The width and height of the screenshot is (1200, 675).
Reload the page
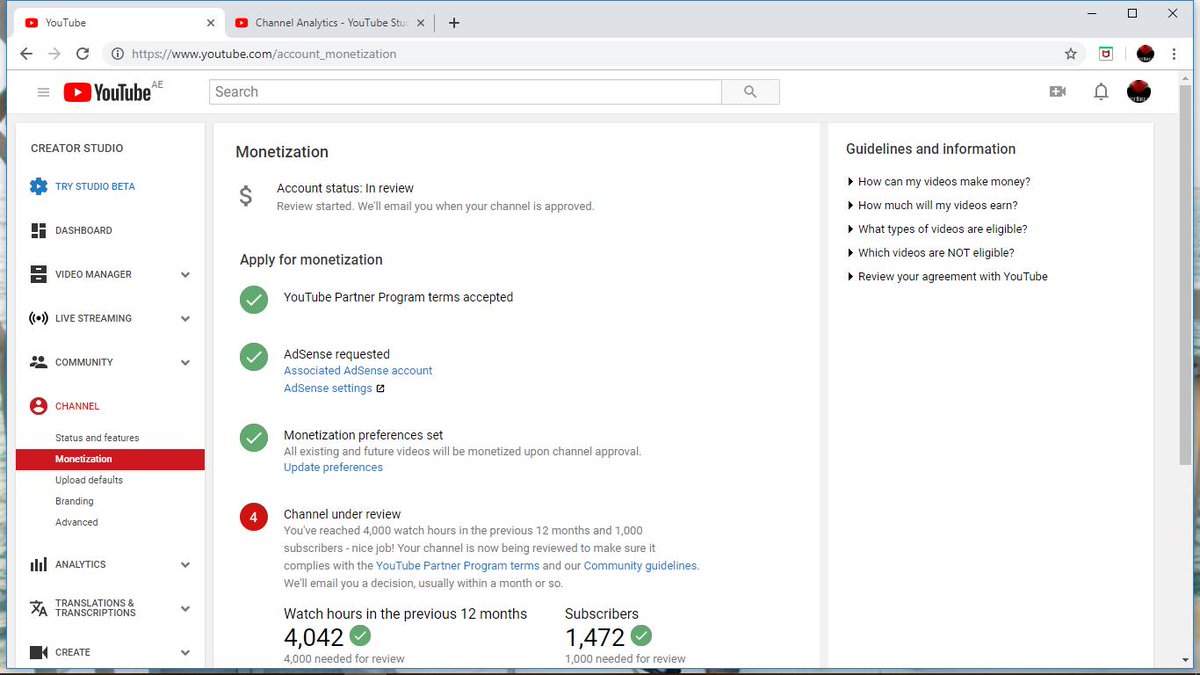click(x=83, y=54)
